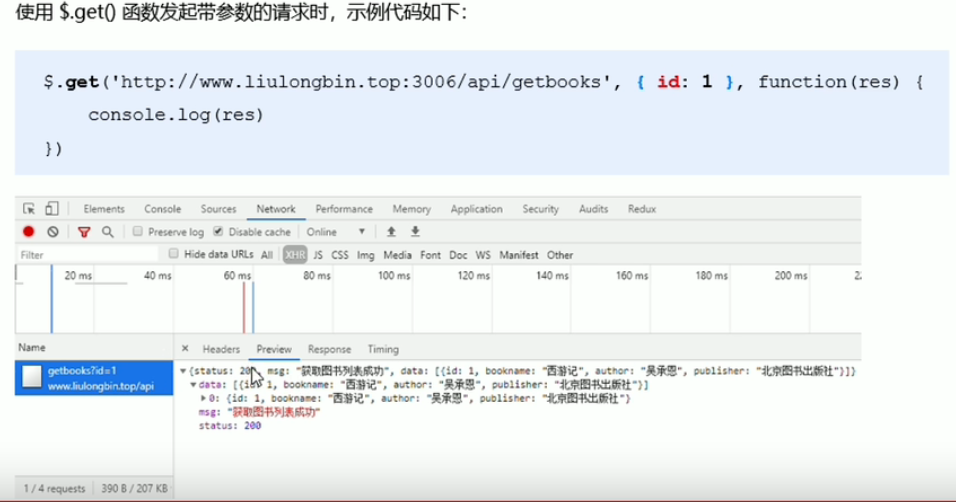
Task: Click the inspect element picker icon
Action: click(x=29, y=209)
